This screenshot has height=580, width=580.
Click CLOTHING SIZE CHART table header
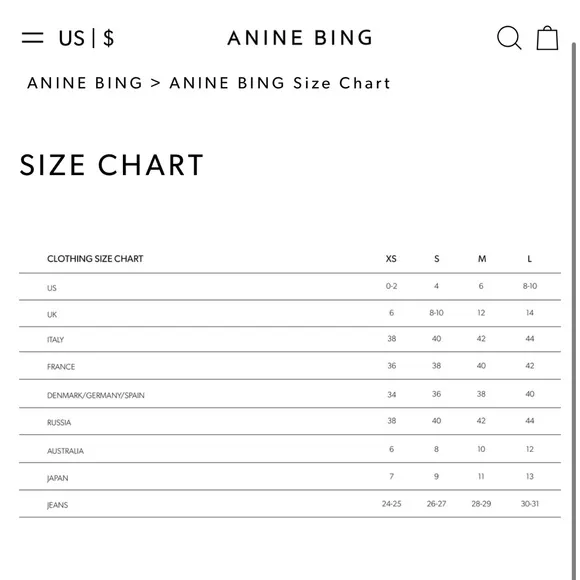(95, 259)
